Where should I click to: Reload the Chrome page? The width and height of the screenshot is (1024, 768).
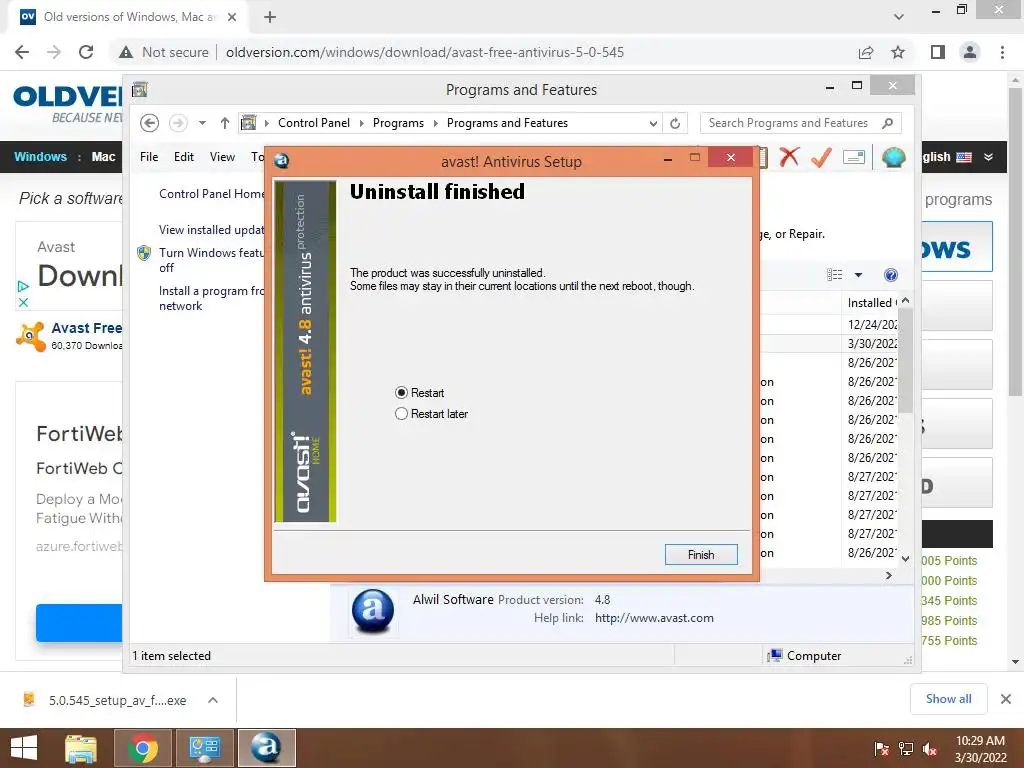click(x=86, y=52)
